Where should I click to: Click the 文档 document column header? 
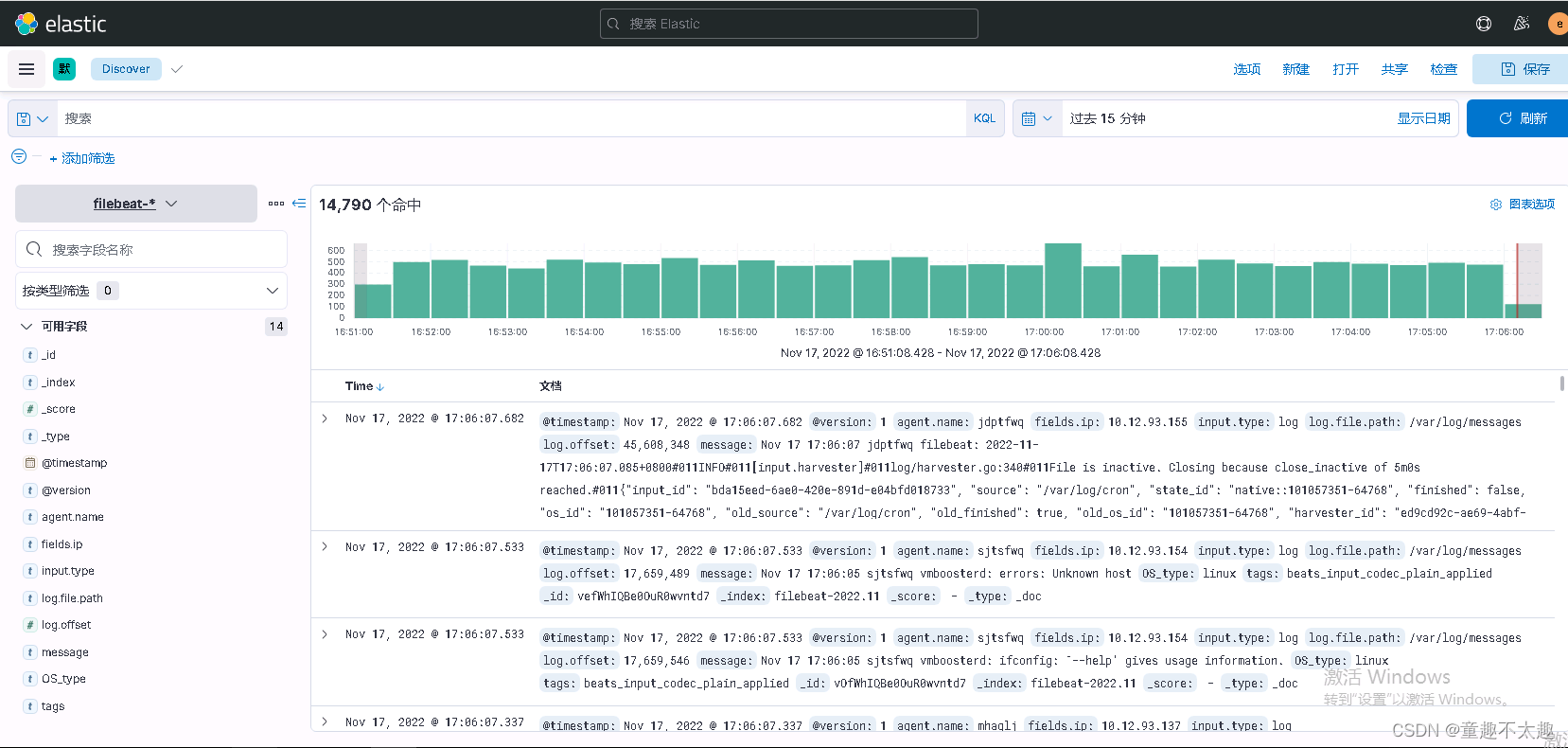[551, 386]
